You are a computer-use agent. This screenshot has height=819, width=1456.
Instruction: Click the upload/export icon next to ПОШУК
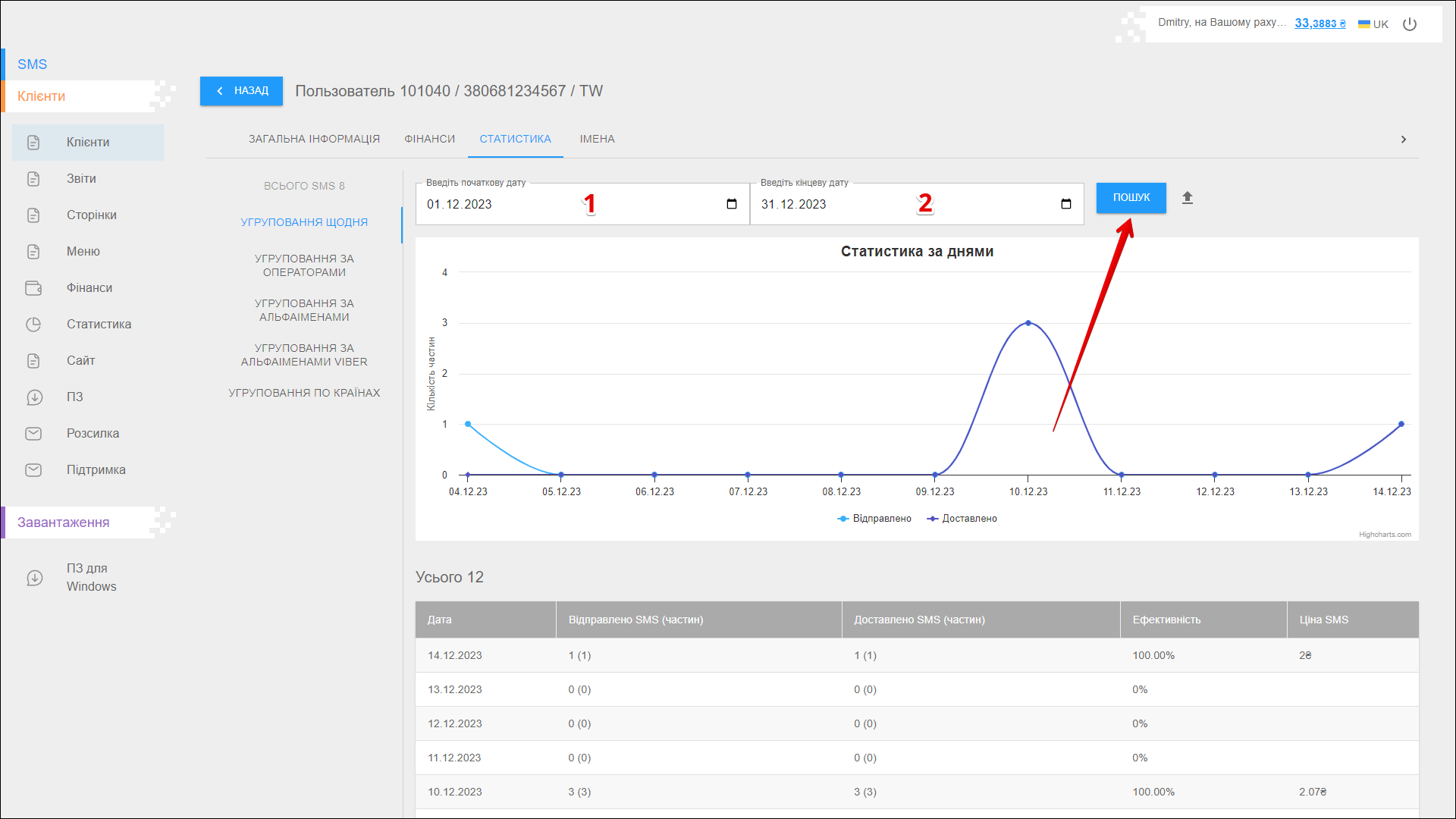[x=1188, y=198]
